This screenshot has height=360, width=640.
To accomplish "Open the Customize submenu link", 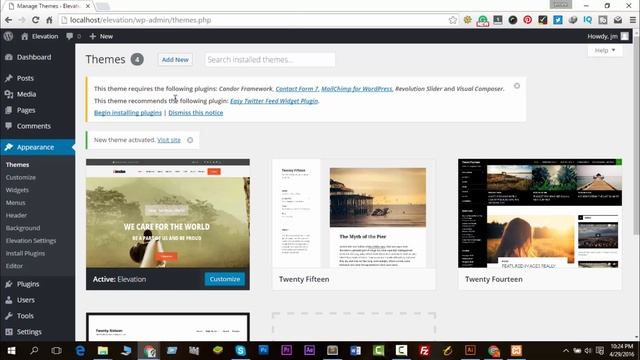I will tap(21, 177).
